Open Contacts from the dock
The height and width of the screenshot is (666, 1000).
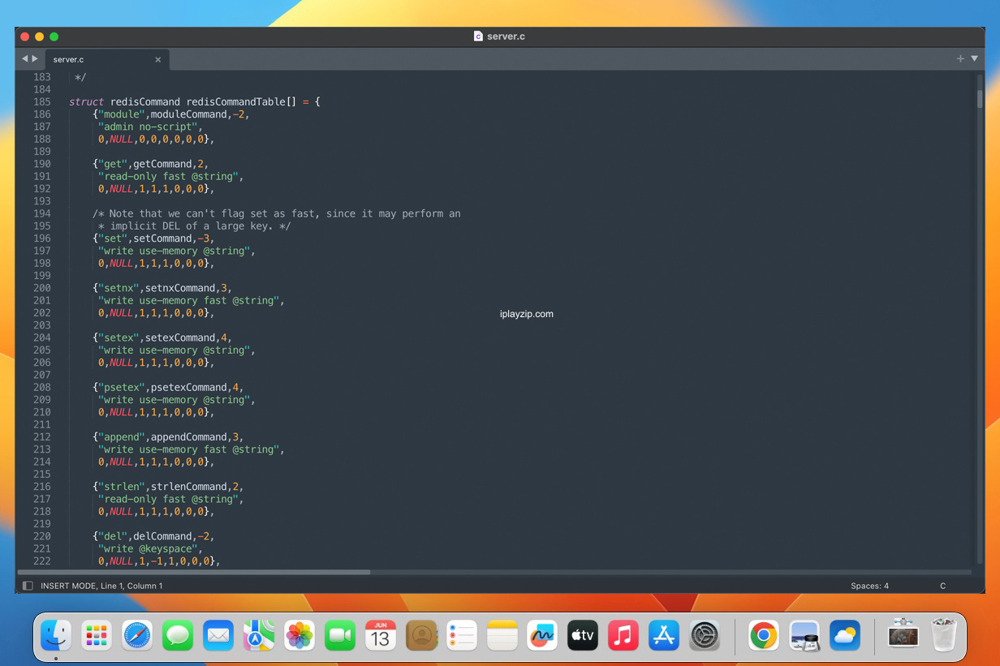click(421, 635)
